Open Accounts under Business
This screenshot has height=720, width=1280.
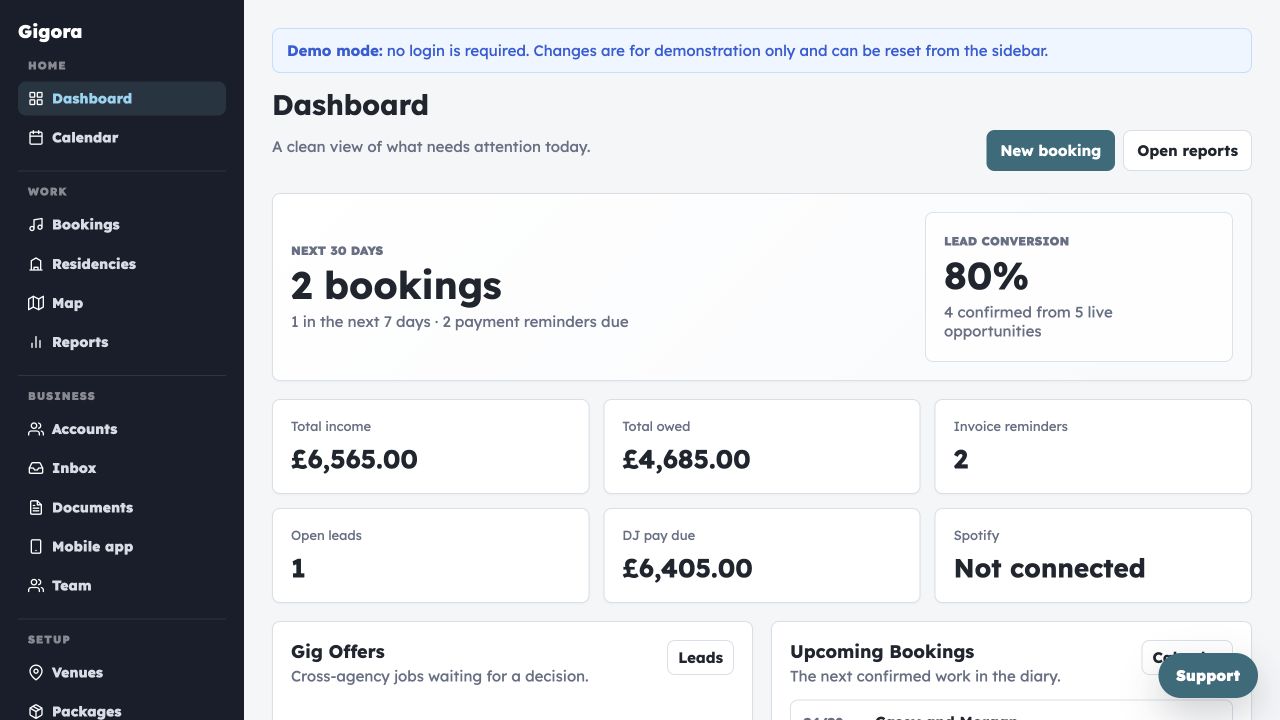coord(122,429)
